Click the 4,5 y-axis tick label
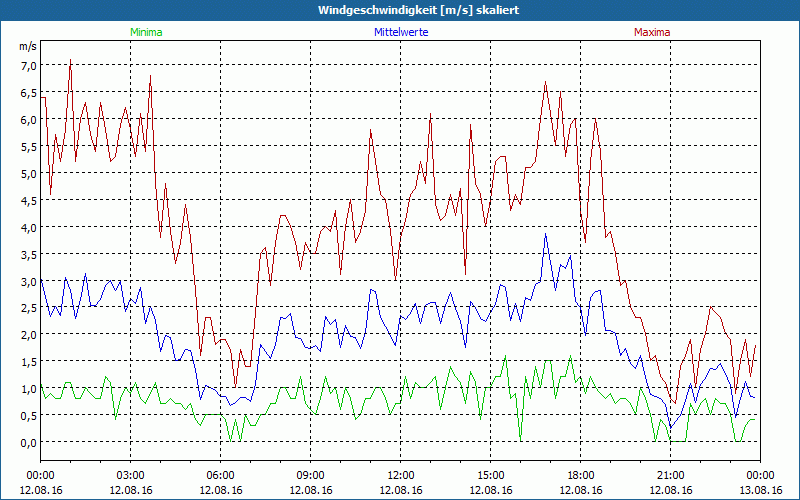Image resolution: width=800 pixels, height=500 pixels. (28, 200)
